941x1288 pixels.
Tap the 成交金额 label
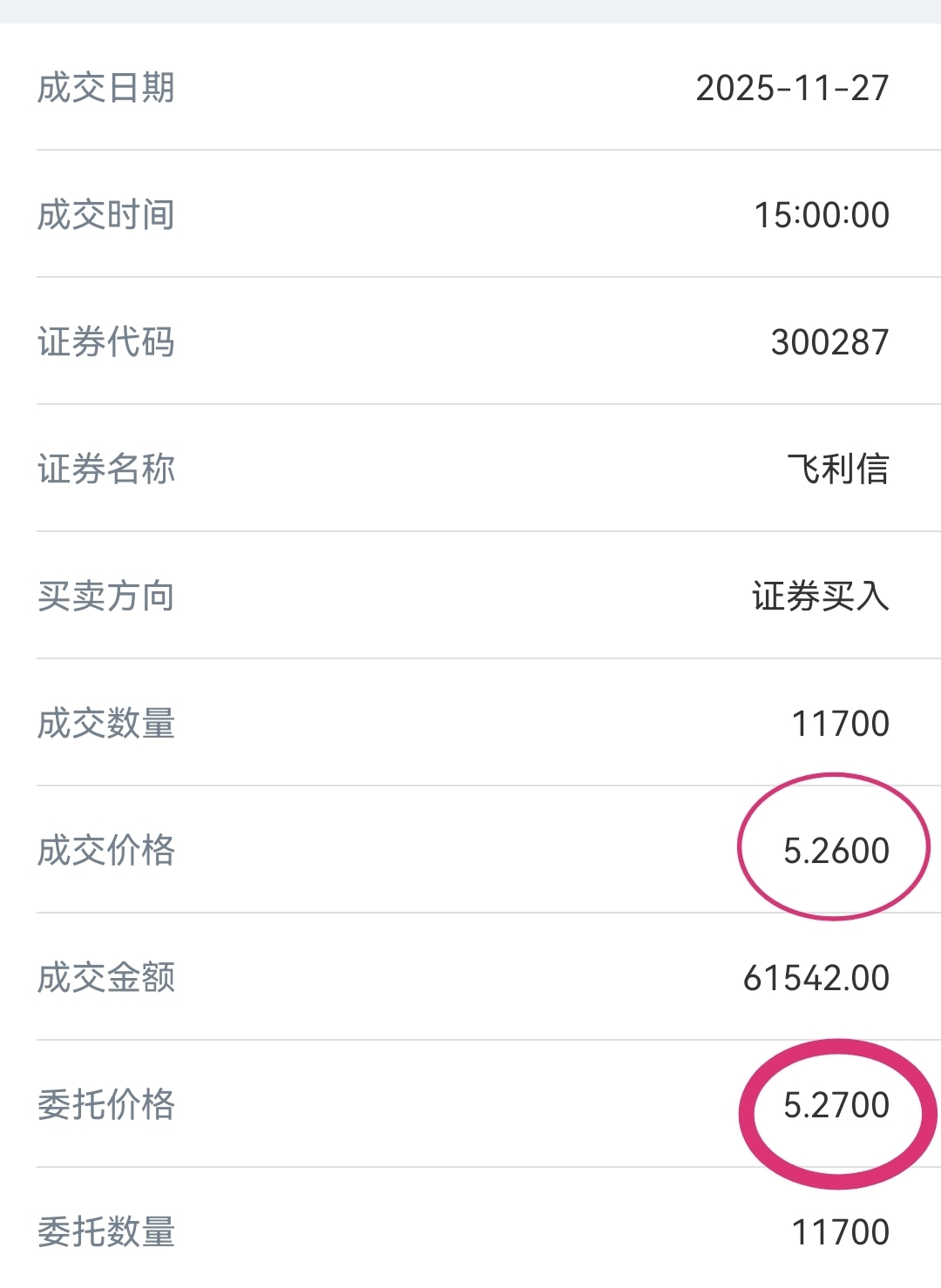tap(106, 978)
